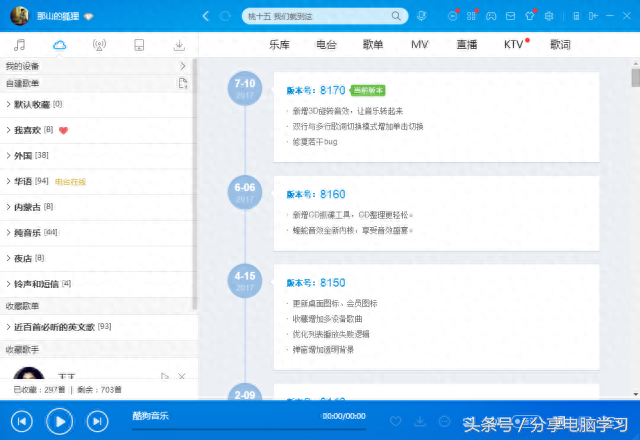Click the VIP diamond badge
The image size is (640, 440).
[x=88, y=17]
